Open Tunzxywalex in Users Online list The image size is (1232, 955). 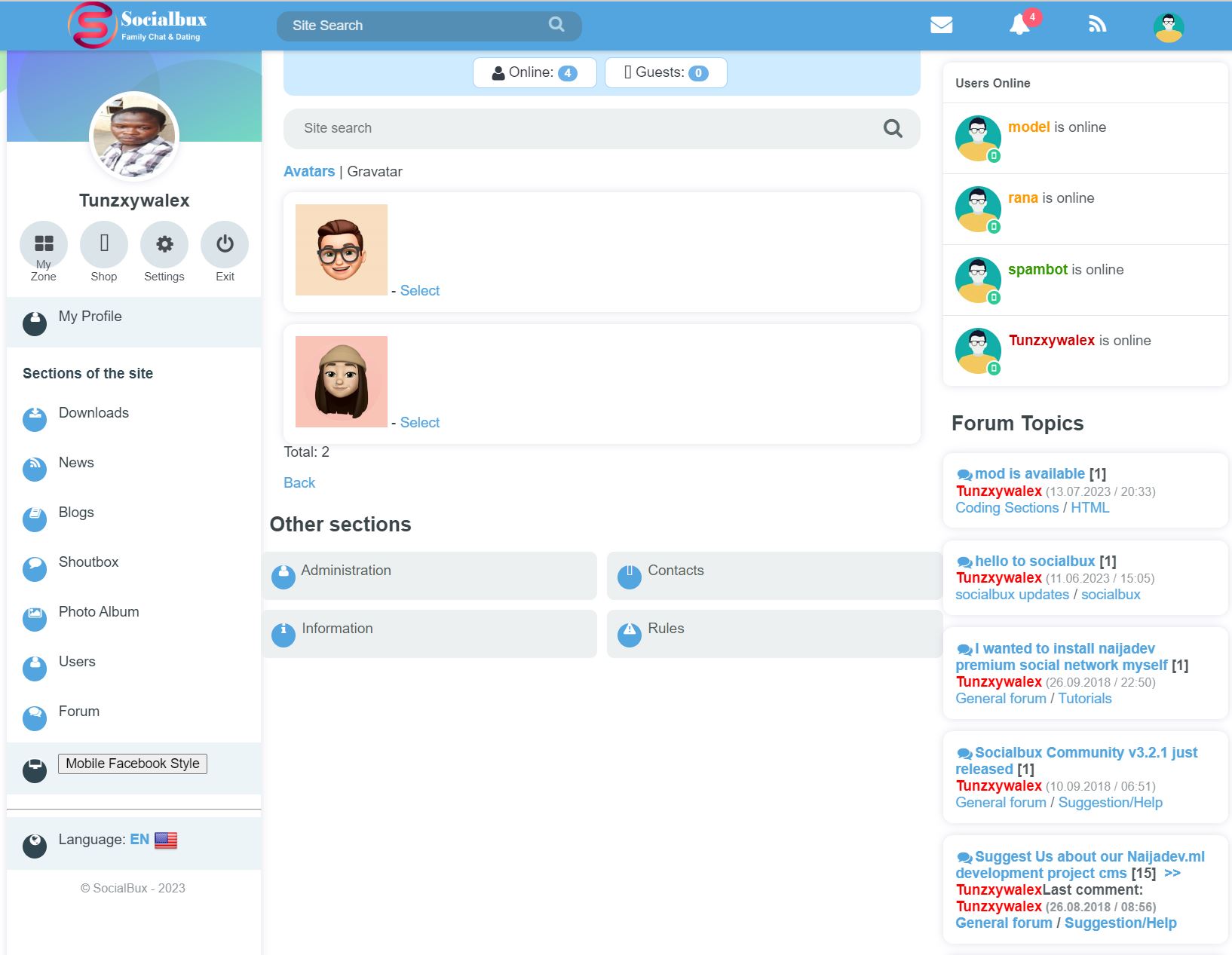(x=1052, y=340)
